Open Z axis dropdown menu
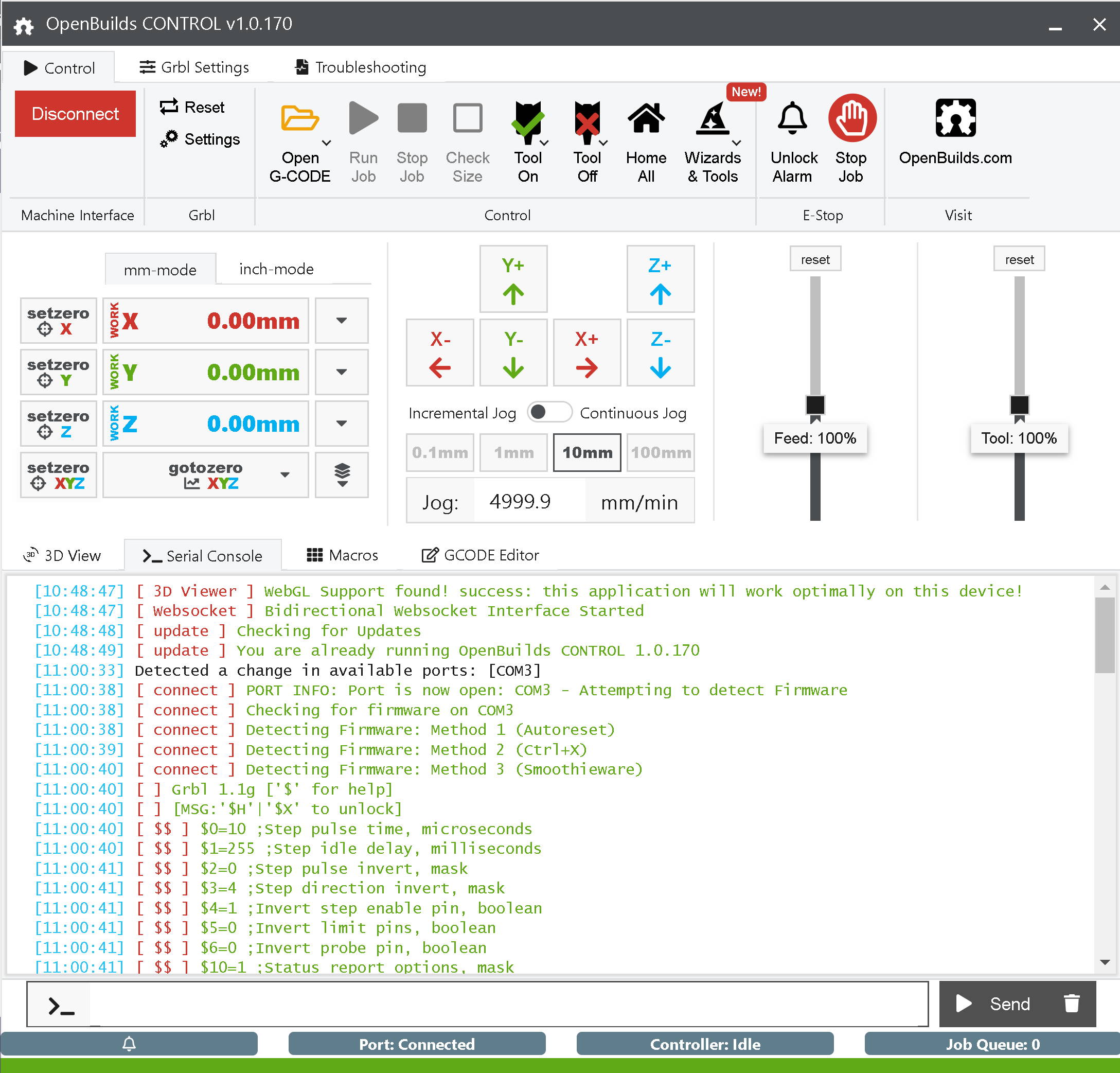This screenshot has height=1073, width=1120. [342, 423]
